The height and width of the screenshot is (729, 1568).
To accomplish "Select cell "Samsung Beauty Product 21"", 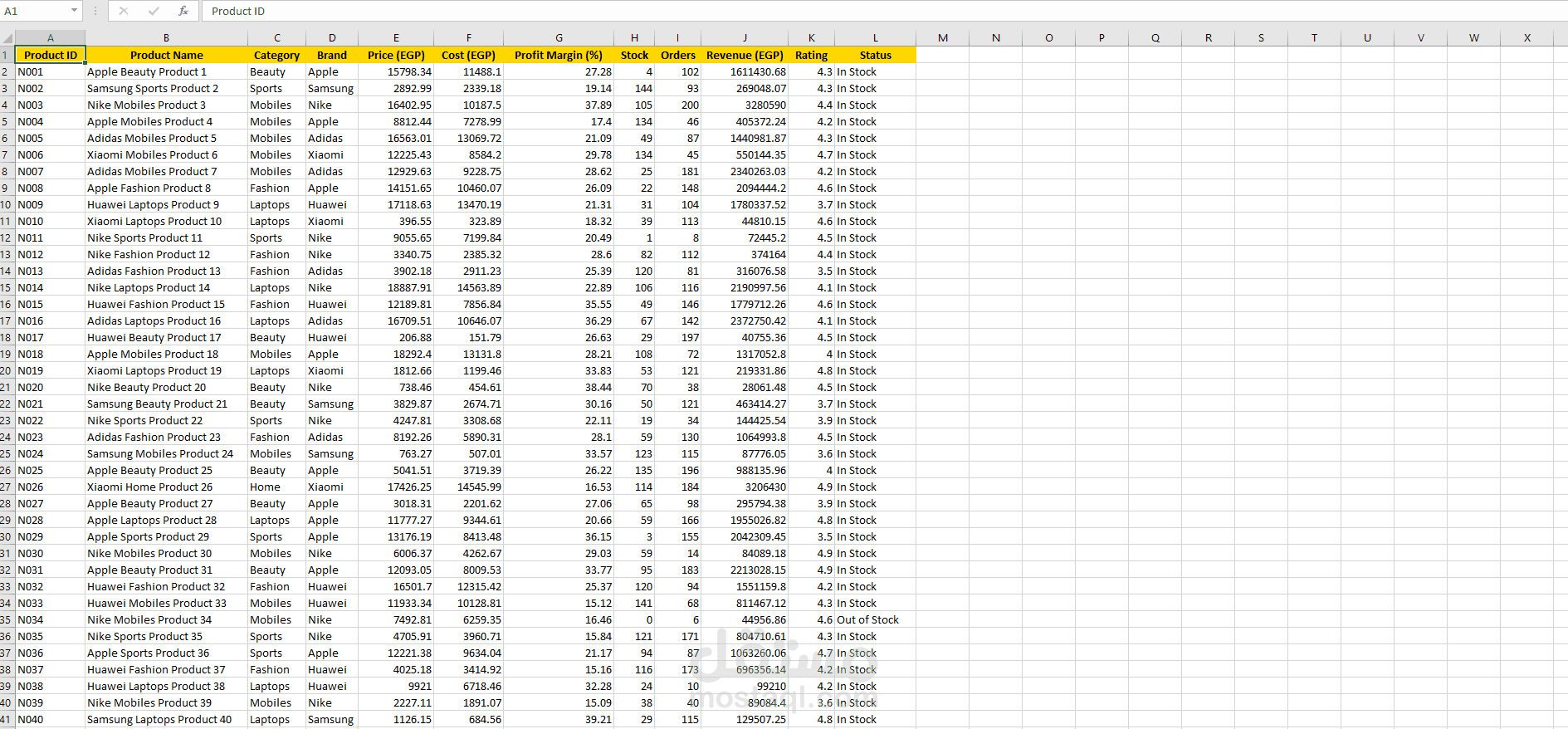I will pyautogui.click(x=166, y=404).
